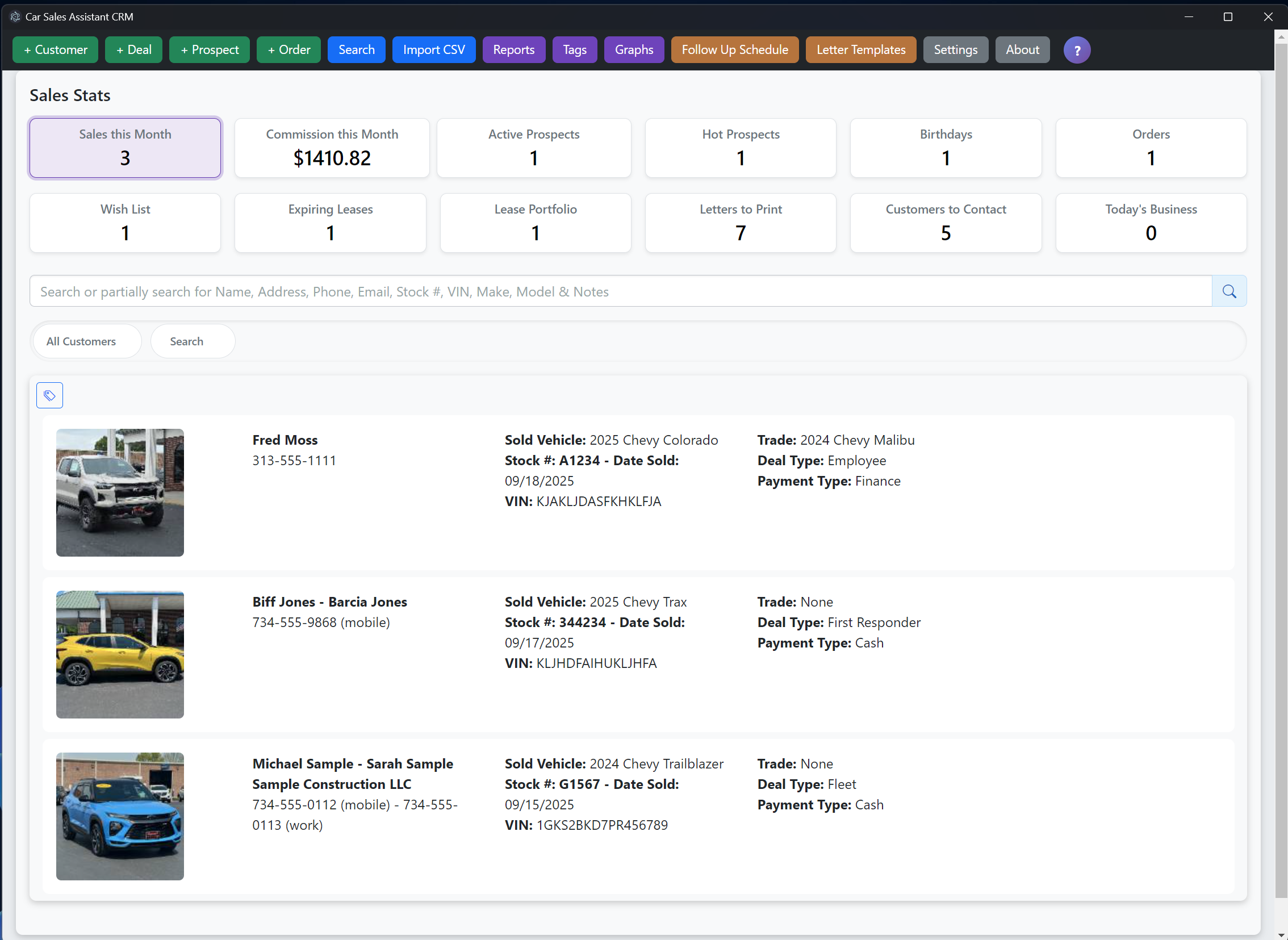The image size is (1288, 940).
Task: Open the Customers to Contact card
Action: 945,223
